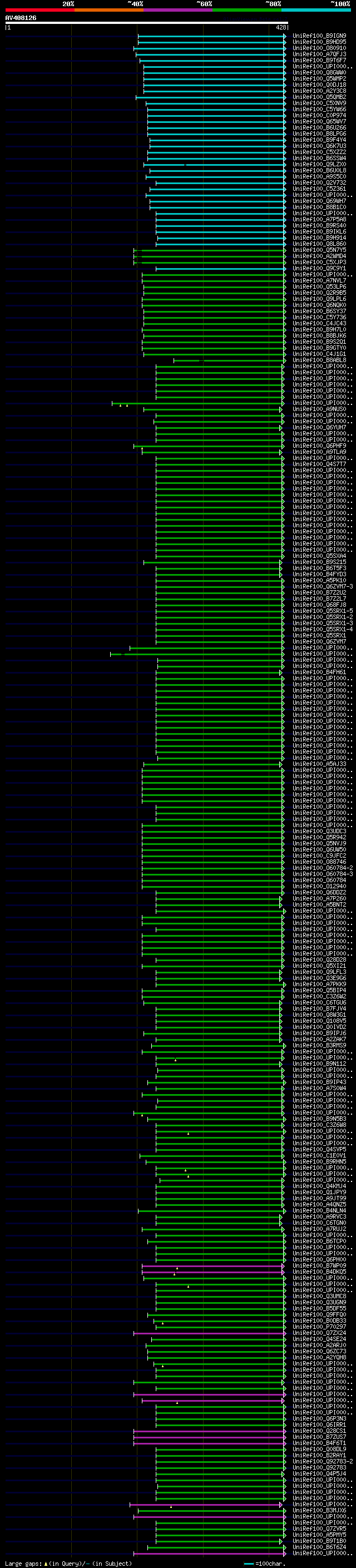The width and height of the screenshot is (356, 1568).
Task: Click the query end position 428
Action: [280, 27]
